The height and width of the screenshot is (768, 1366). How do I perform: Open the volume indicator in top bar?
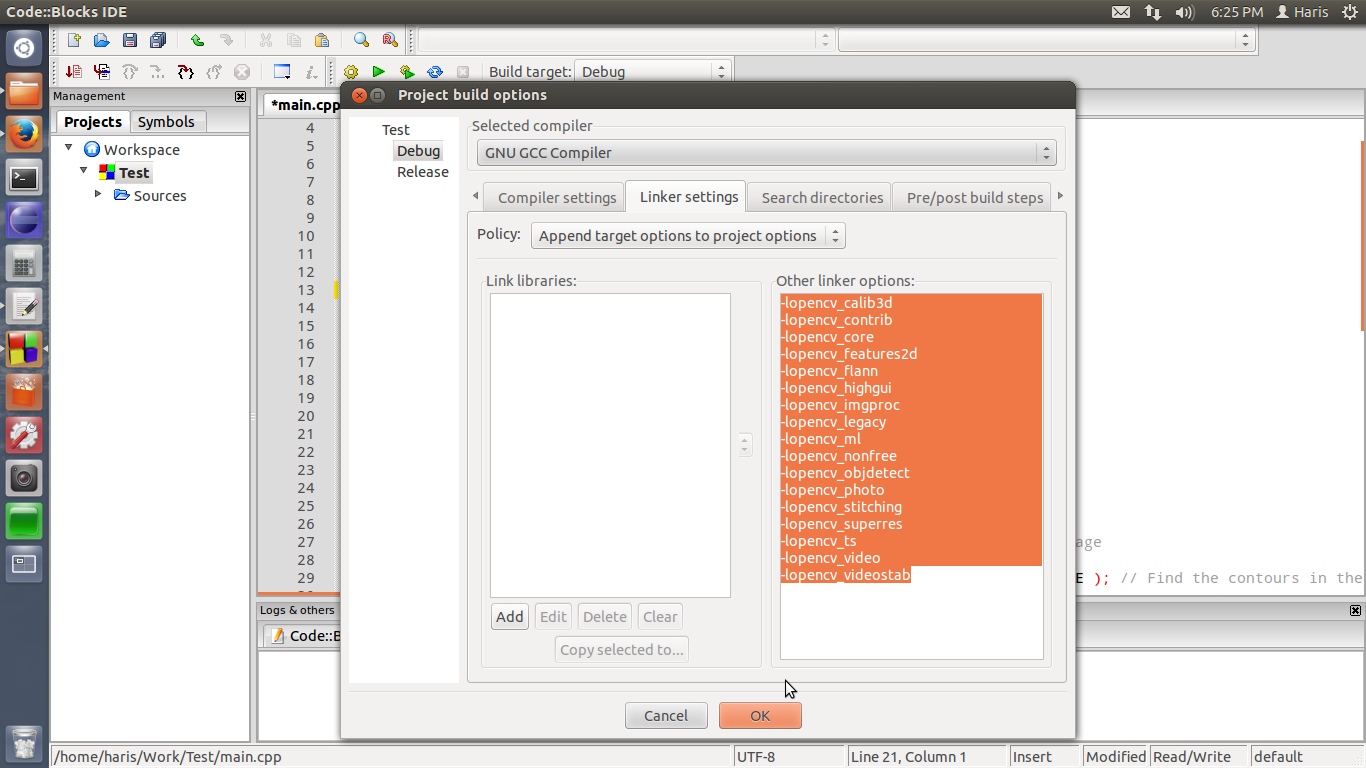1185,12
